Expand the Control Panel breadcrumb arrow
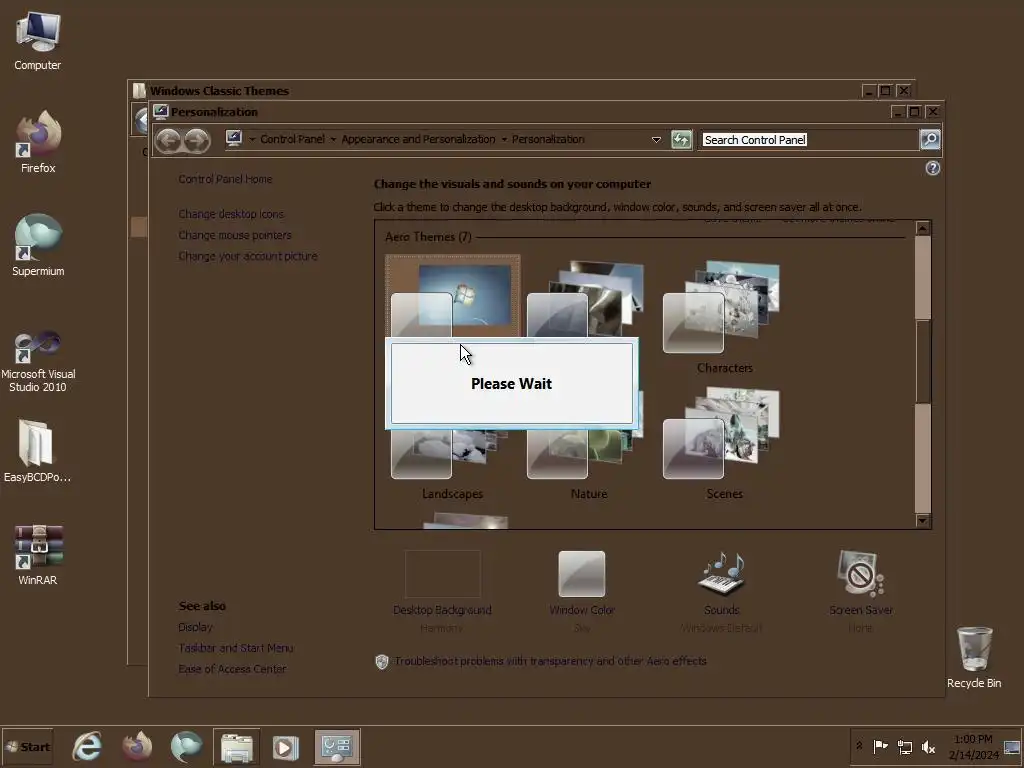Viewport: 1024px width, 768px height. tap(333, 139)
